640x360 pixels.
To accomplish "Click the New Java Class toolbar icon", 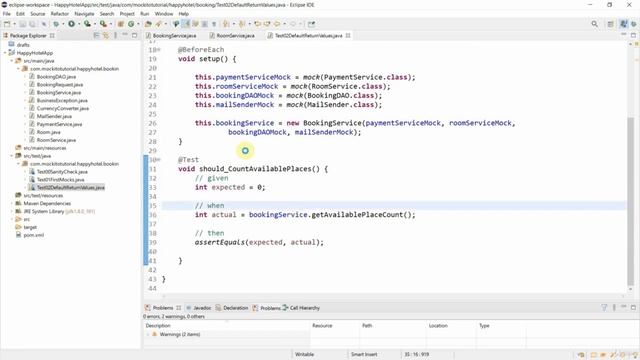I will tap(131, 24).
